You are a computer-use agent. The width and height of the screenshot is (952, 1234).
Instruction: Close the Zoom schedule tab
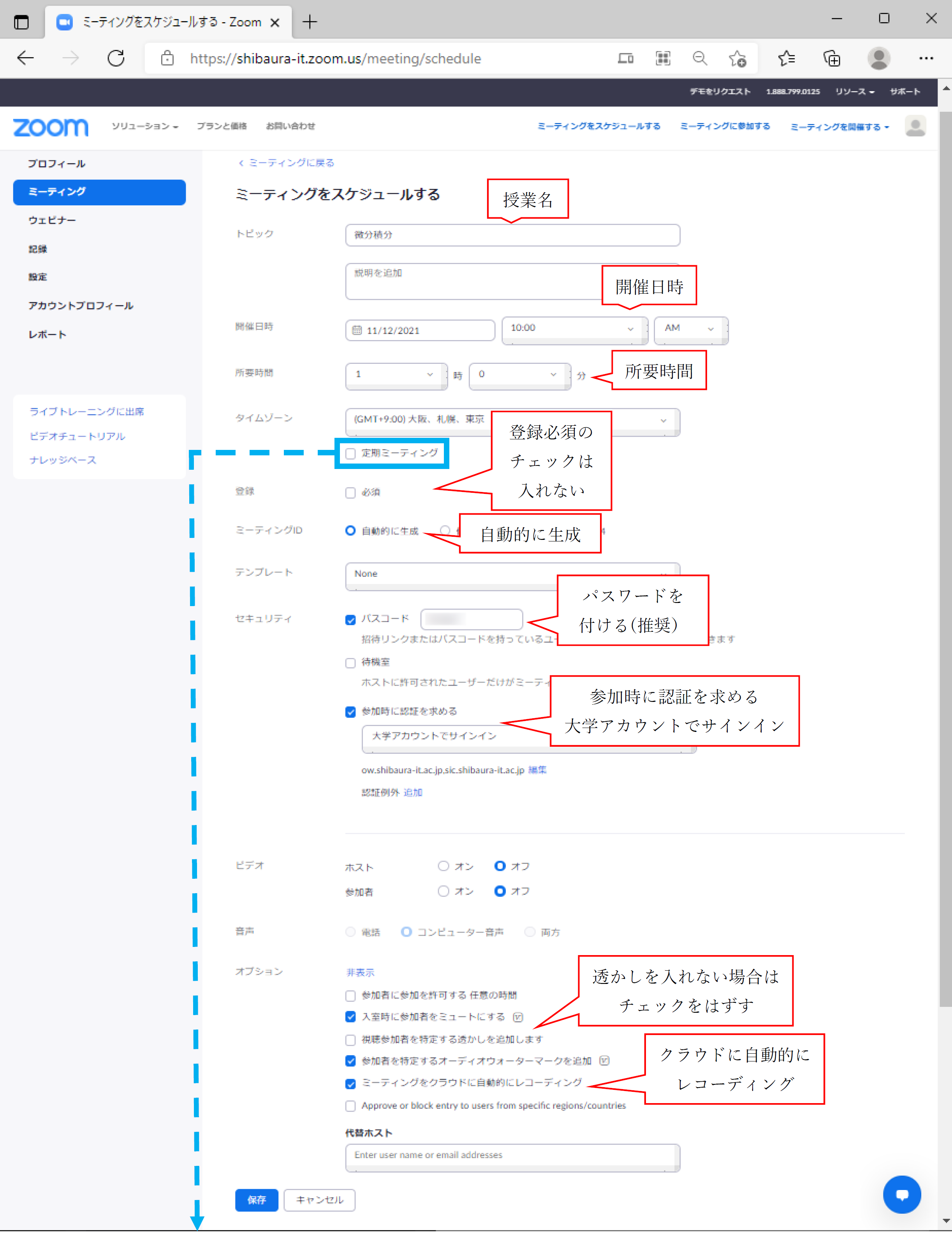click(275, 23)
